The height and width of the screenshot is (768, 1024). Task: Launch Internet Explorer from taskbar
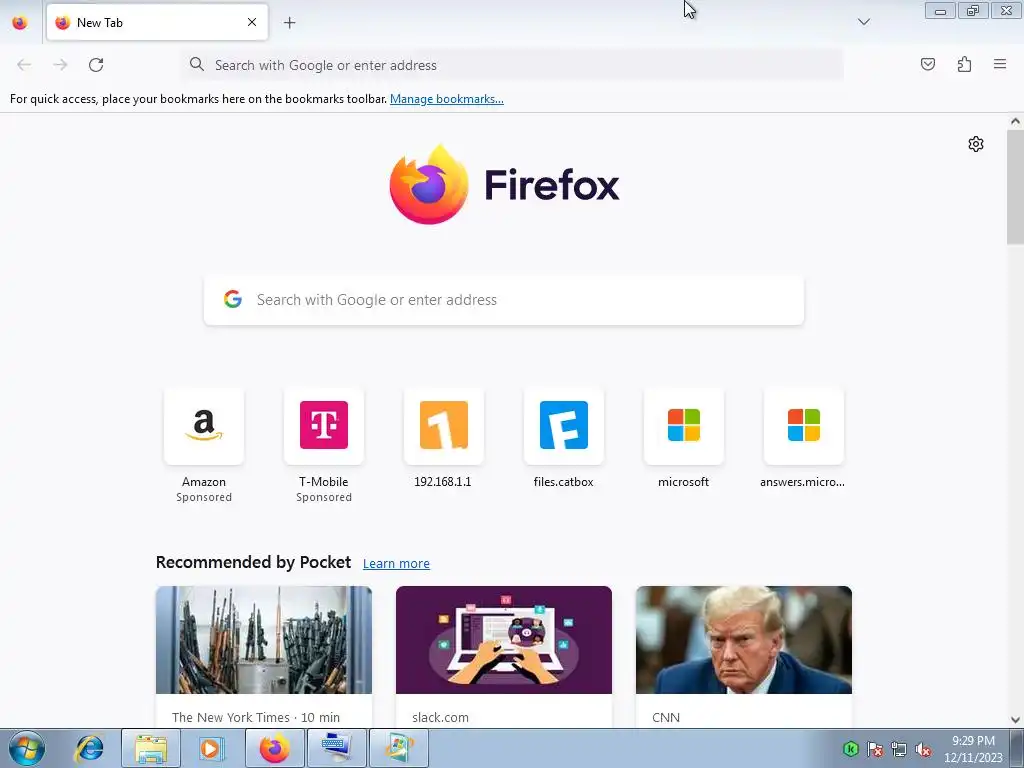[x=89, y=748]
